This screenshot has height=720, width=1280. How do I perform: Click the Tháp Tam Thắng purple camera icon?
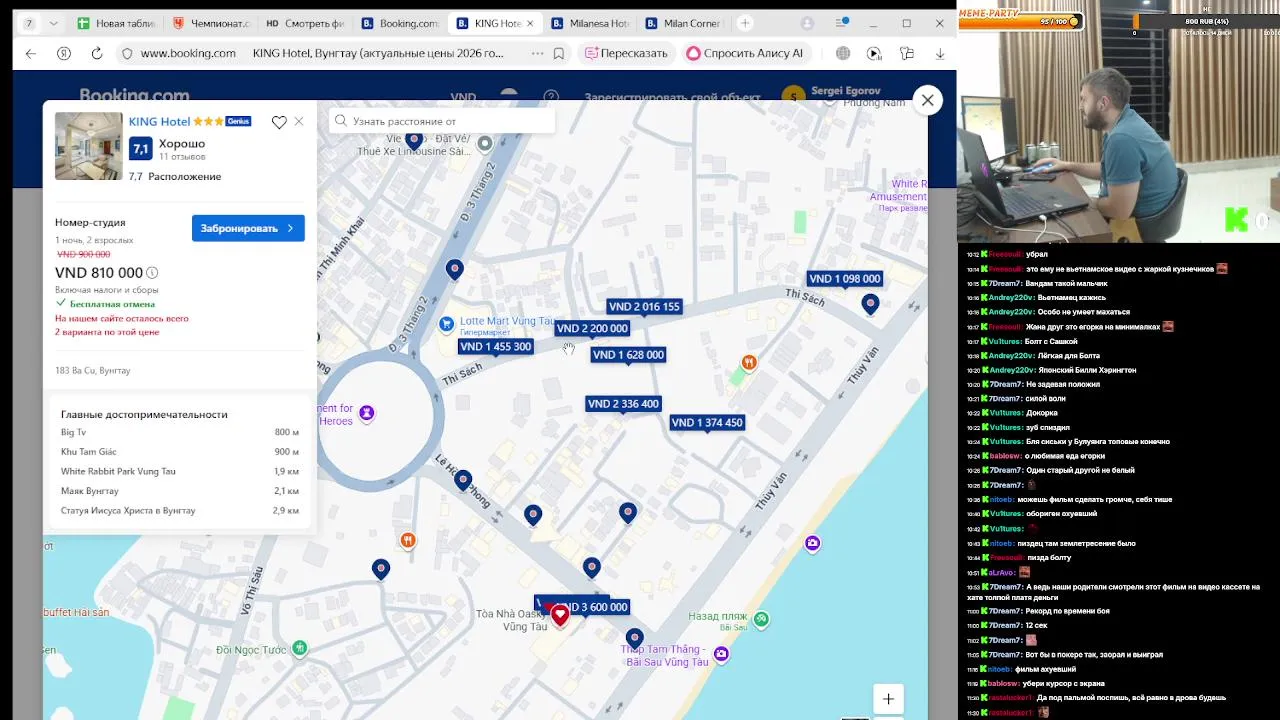[721, 654]
